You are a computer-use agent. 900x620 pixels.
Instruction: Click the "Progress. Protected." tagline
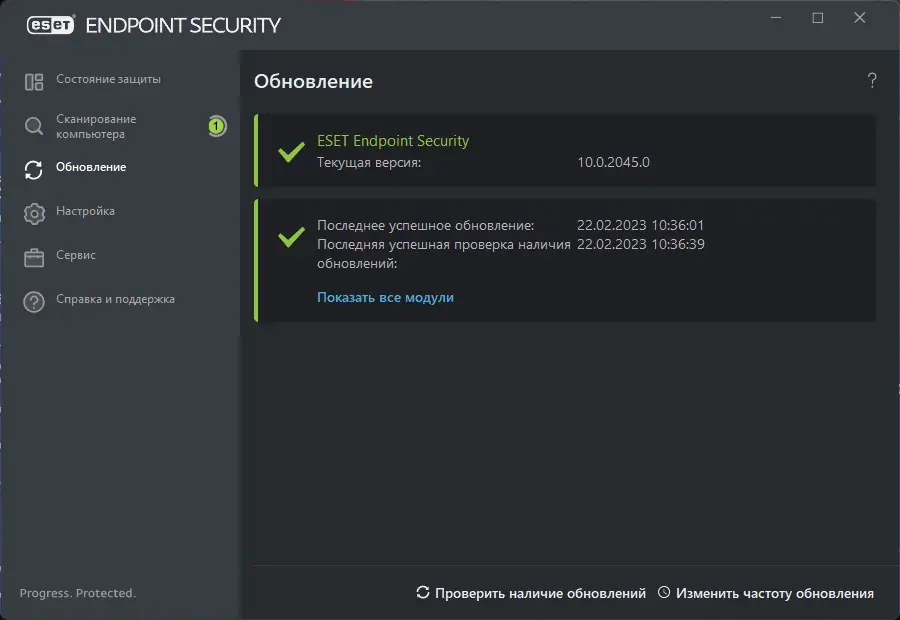77,593
